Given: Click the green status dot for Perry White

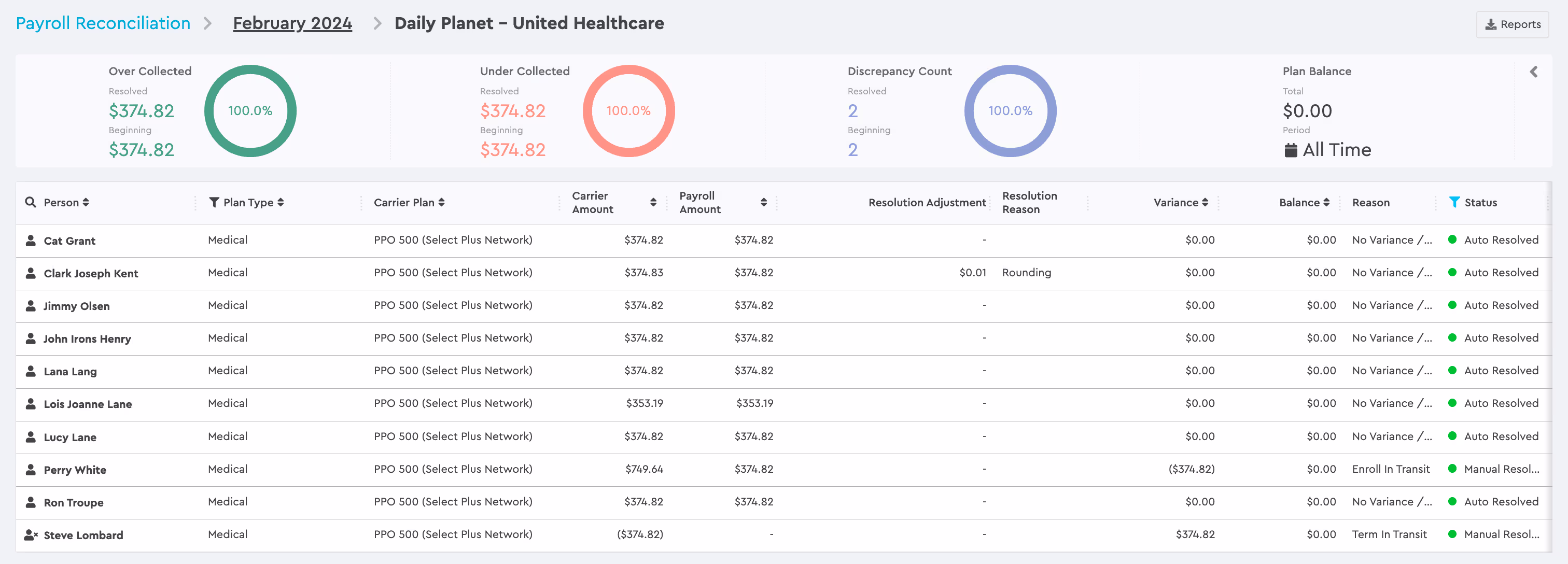Looking at the screenshot, I should click(1452, 469).
